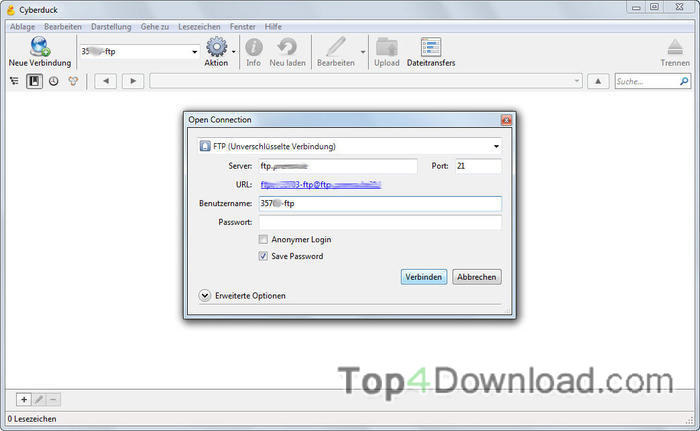This screenshot has height=431, width=700.
Task: Open the Darstellung menu
Action: pyautogui.click(x=111, y=27)
